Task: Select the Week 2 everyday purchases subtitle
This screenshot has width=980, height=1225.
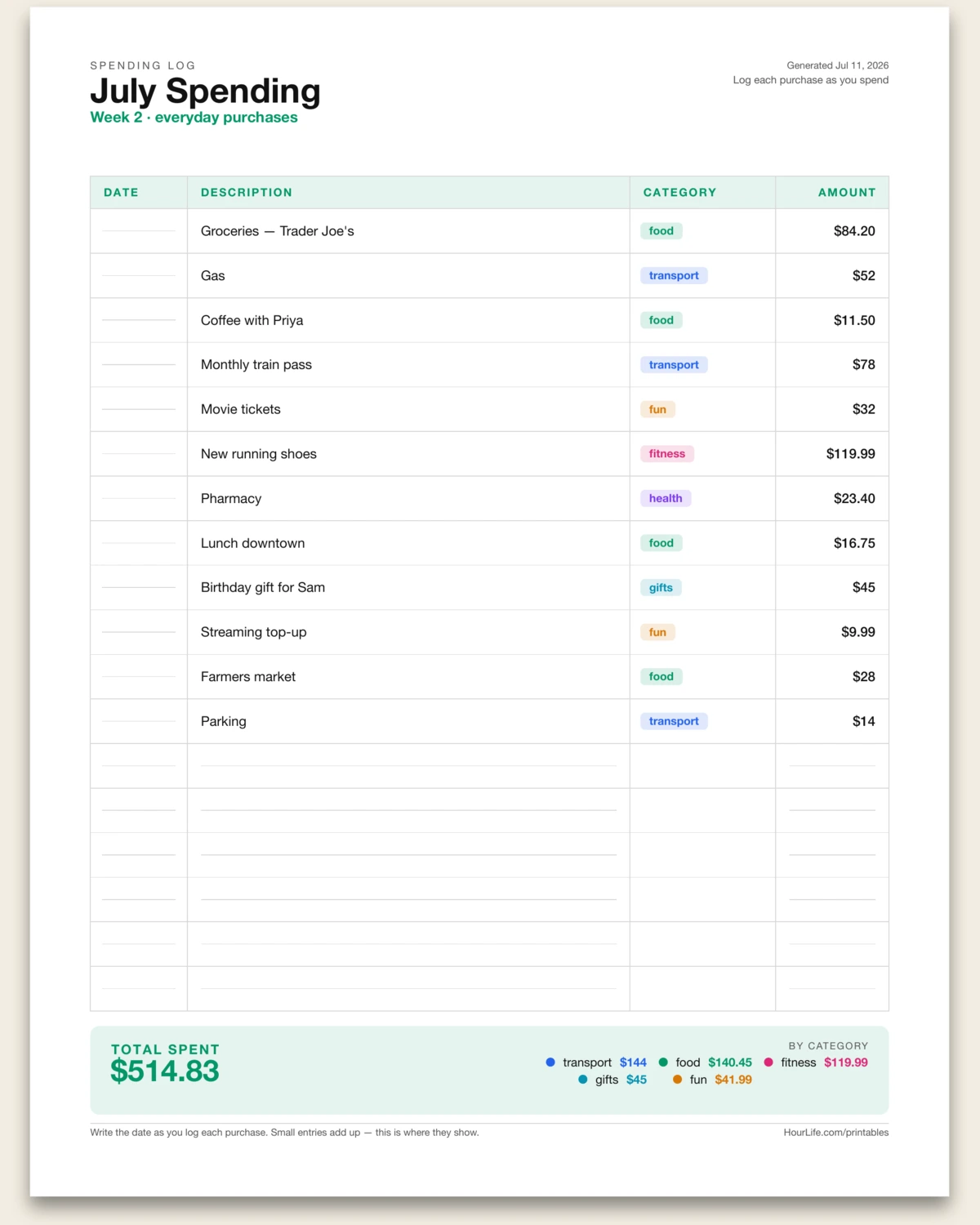Action: tap(194, 117)
